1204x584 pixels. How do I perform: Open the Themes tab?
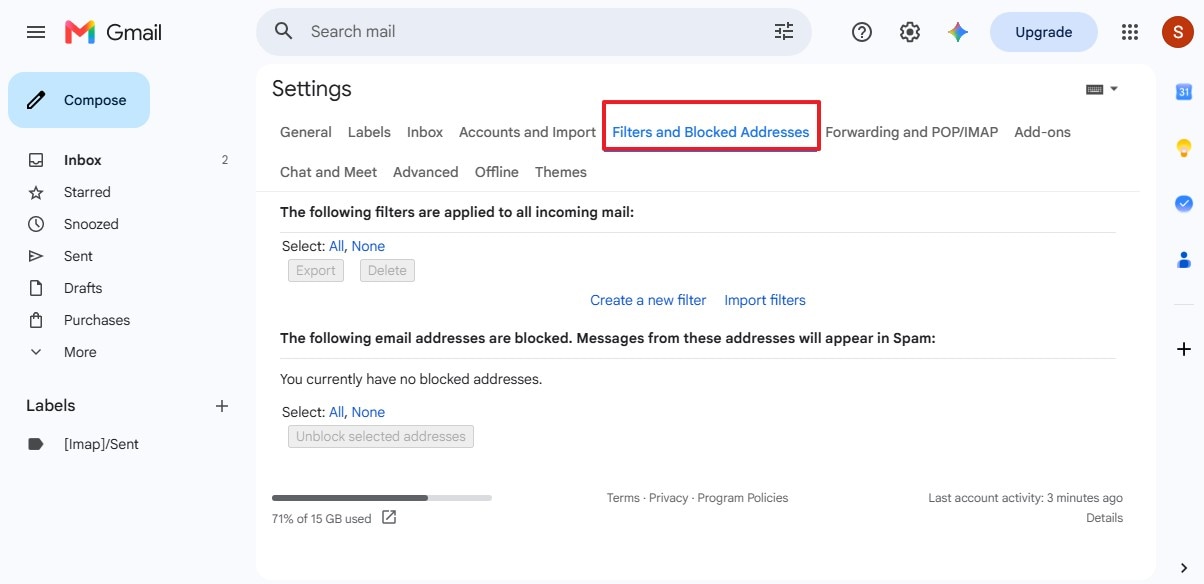[x=561, y=172]
